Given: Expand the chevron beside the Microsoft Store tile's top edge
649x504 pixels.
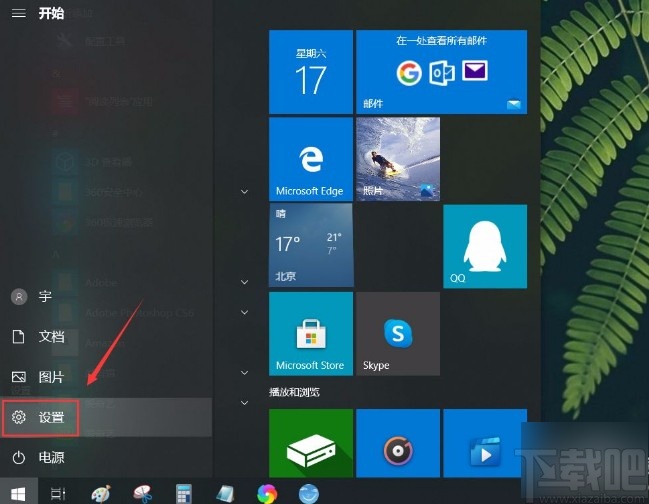Looking at the screenshot, I should click(x=245, y=312).
